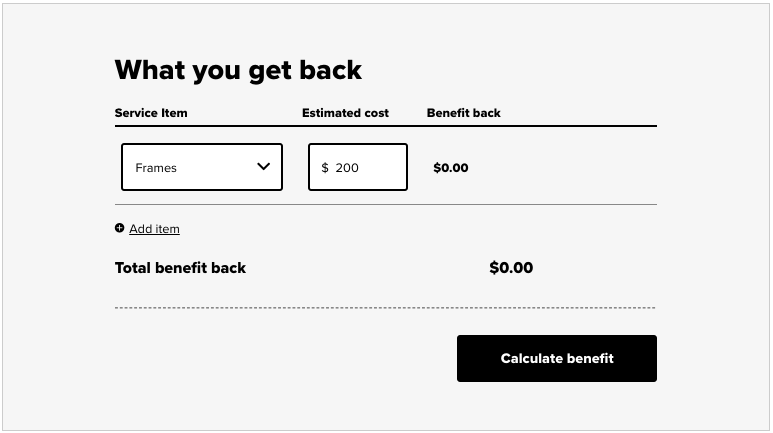Click the thick line under column headers
Screen dimensions: 773x433
(386, 126)
